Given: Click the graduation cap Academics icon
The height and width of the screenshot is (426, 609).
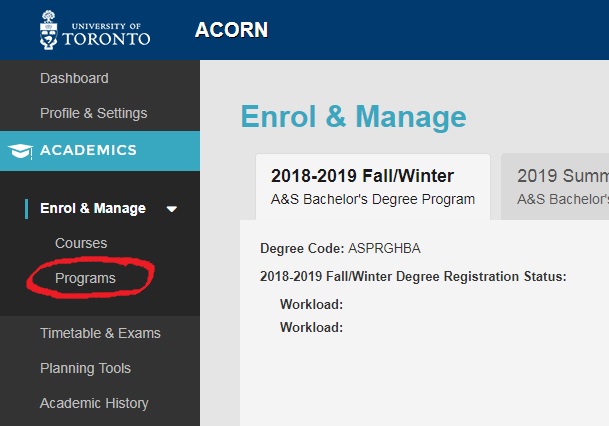Looking at the screenshot, I should [x=19, y=151].
